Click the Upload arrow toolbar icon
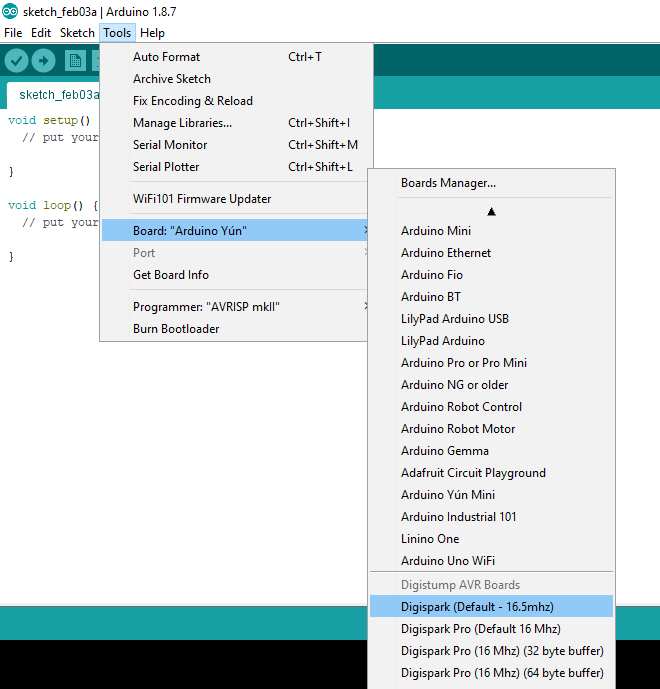Screen dimensions: 660x689 click(44, 61)
